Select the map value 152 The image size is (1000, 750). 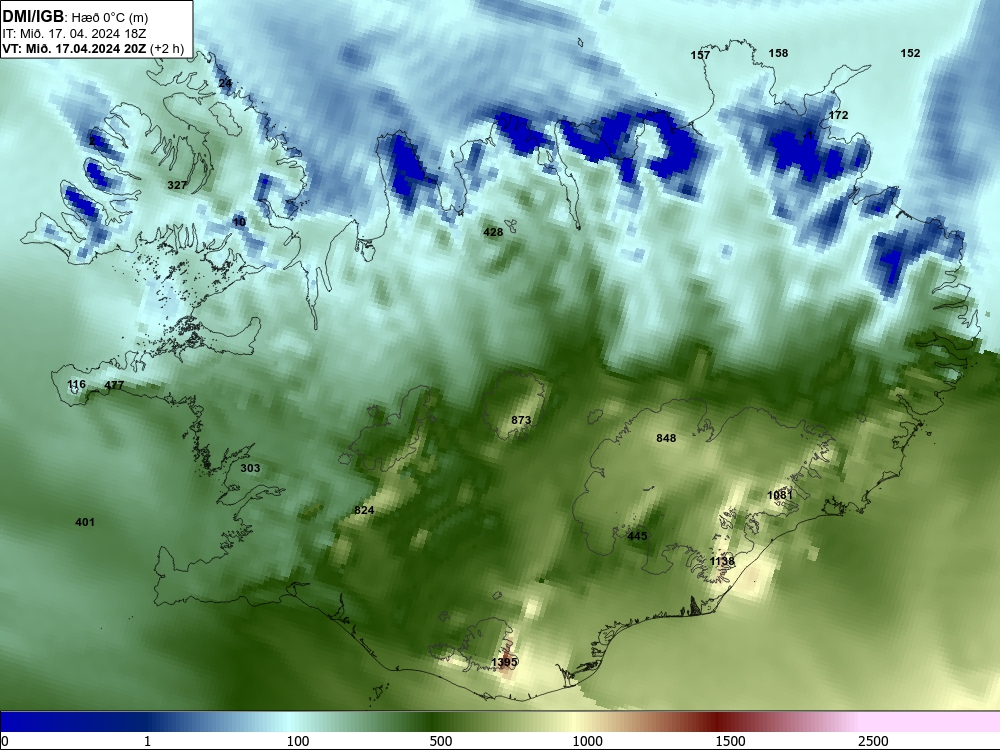click(x=910, y=53)
